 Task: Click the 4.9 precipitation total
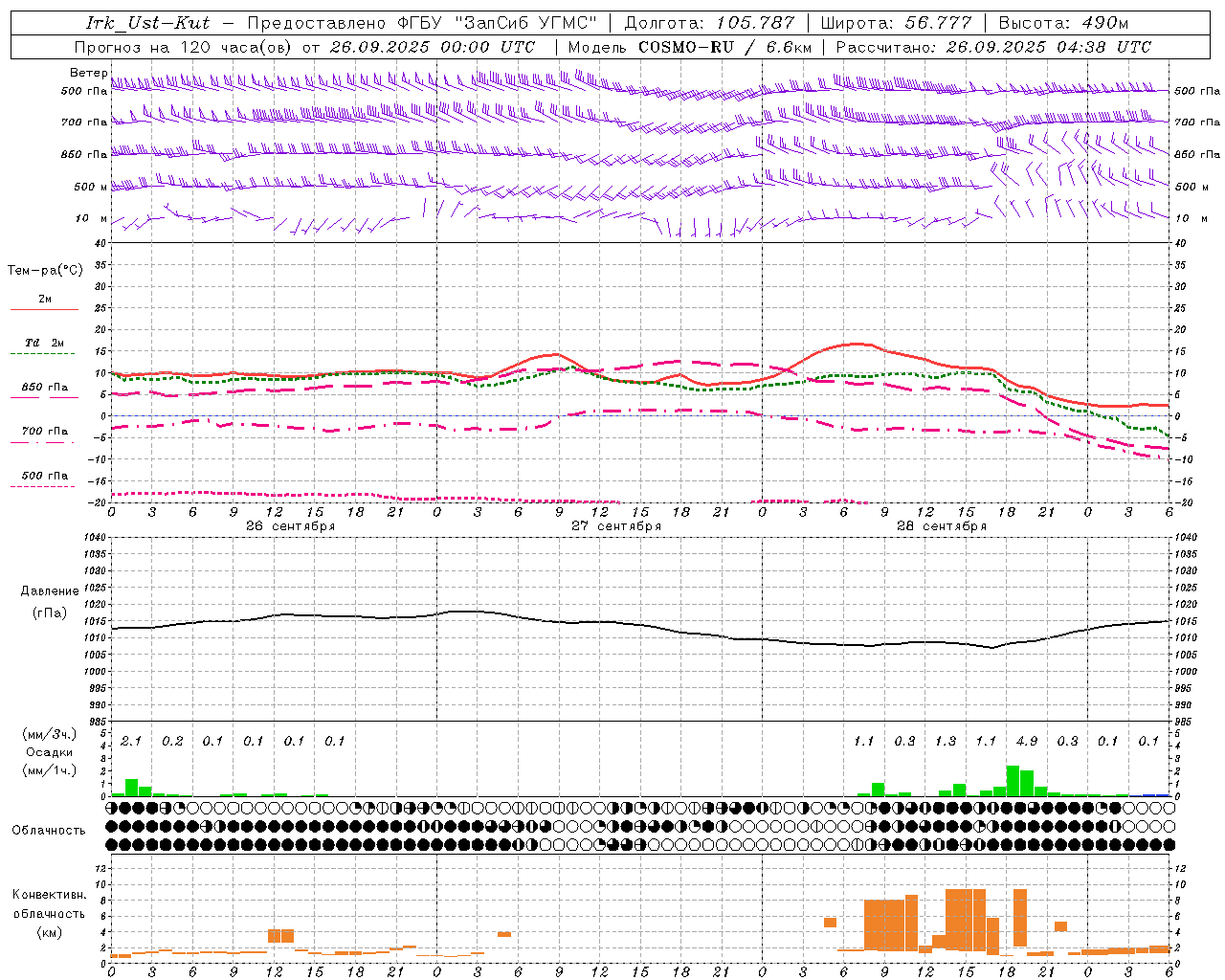pos(1027,741)
